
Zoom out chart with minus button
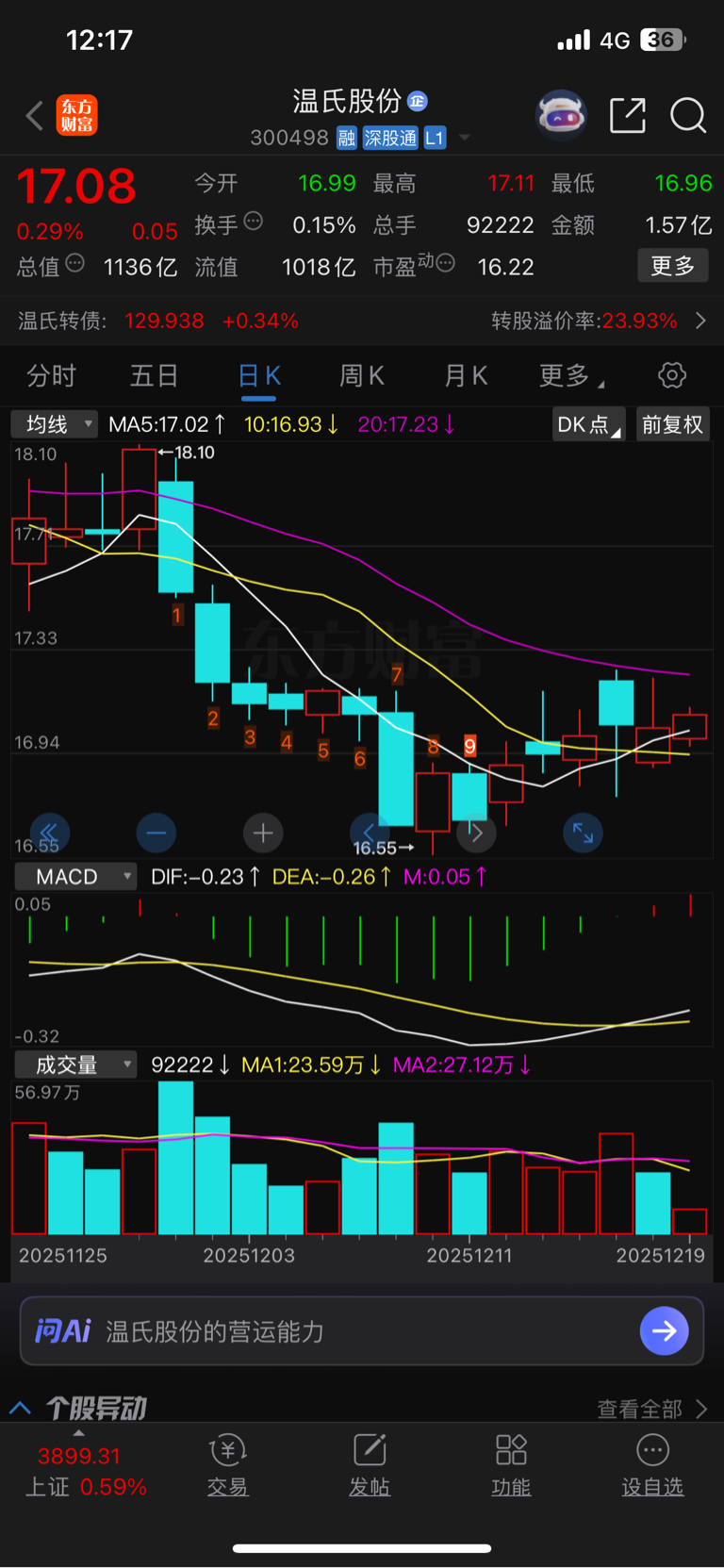click(156, 833)
